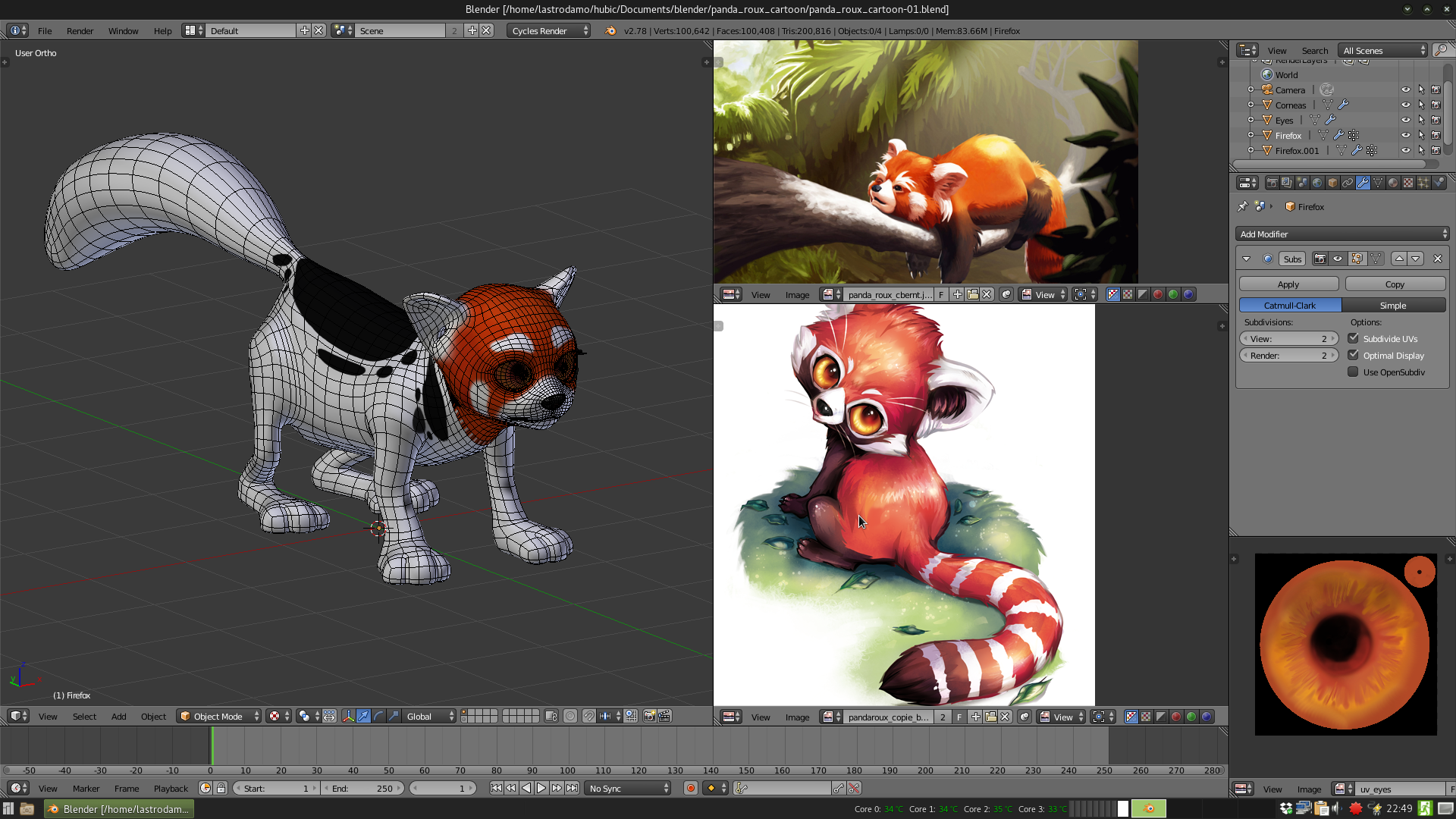Open the Help menu

point(162,30)
